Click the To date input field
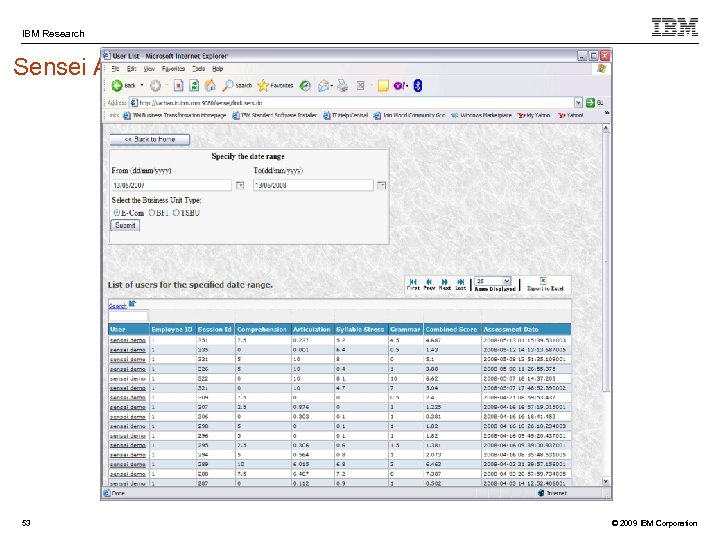Viewport: 720px width, 540px height. tap(313, 185)
